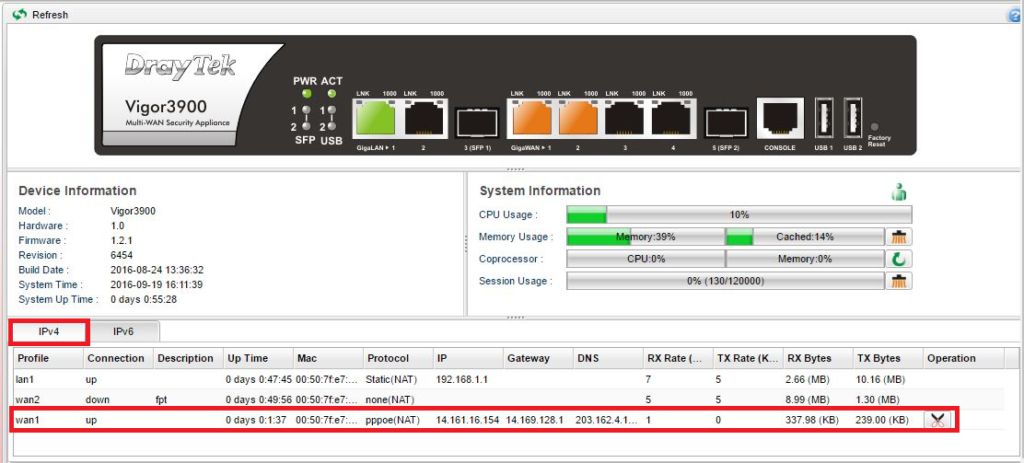
Task: Clear memory cache with the broom icon
Action: tap(900, 237)
